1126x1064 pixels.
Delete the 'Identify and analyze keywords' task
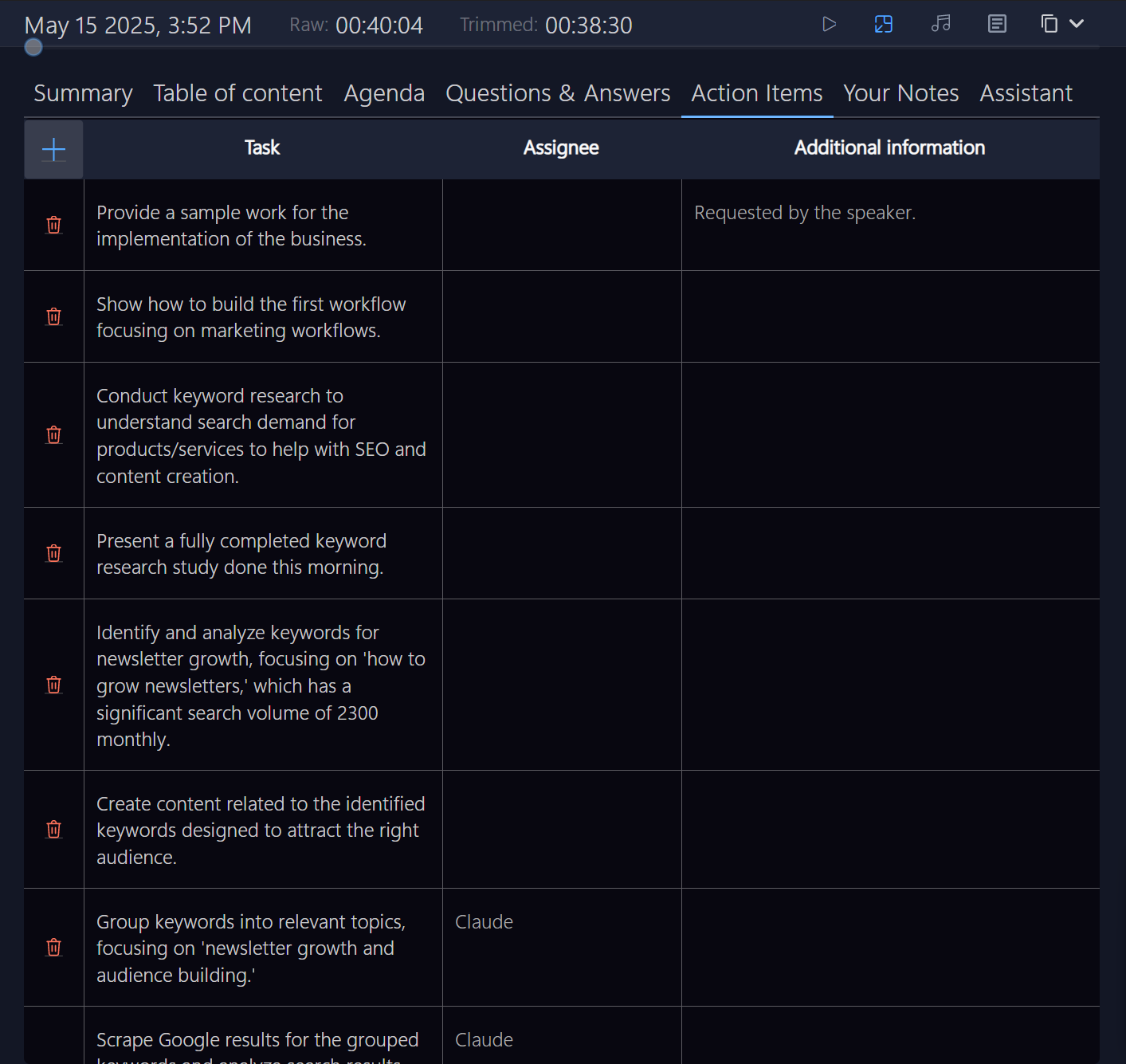(x=53, y=685)
